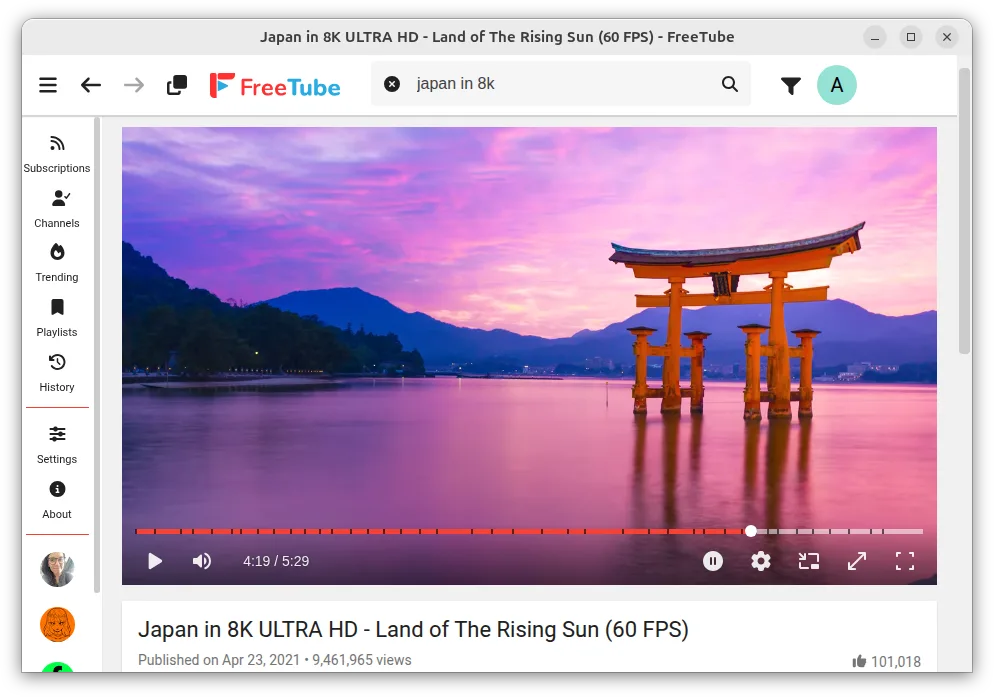Go back with the left arrow
The height and width of the screenshot is (697, 994).
coord(91,85)
